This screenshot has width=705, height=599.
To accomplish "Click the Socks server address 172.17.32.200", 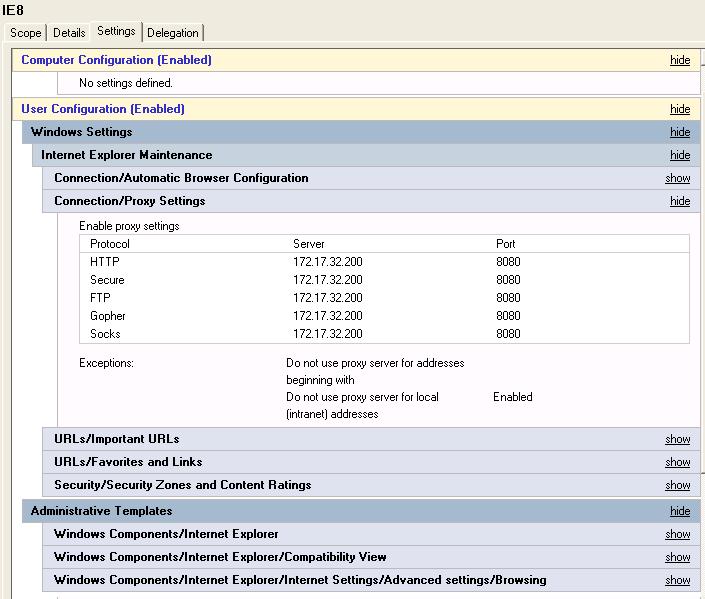I will tap(328, 334).
